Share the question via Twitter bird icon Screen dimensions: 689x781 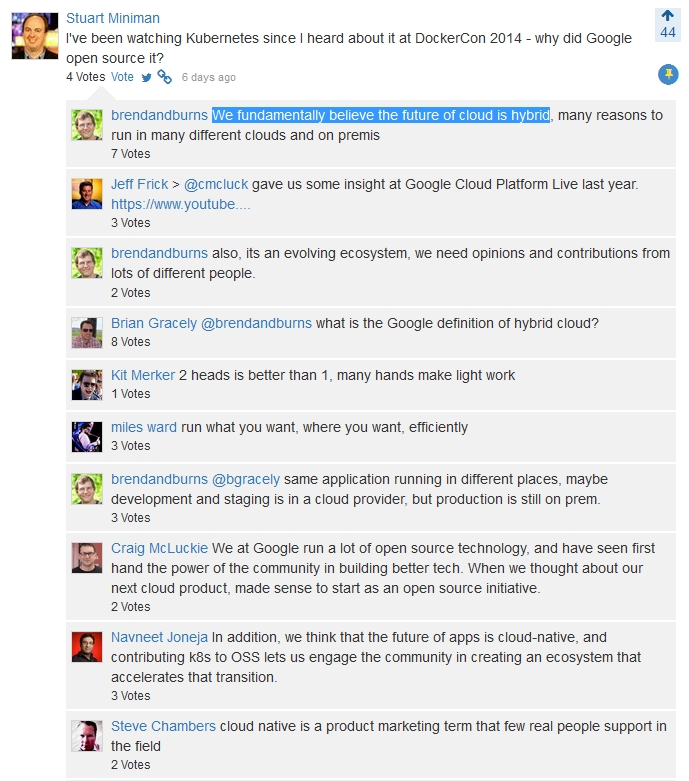coord(146,78)
